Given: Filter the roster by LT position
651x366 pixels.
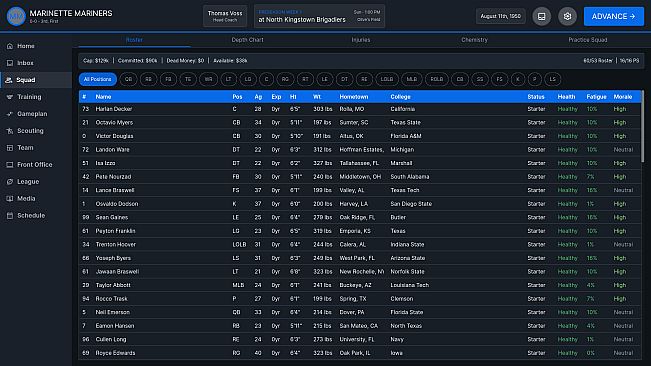Looking at the screenshot, I should pyautogui.click(x=228, y=79).
